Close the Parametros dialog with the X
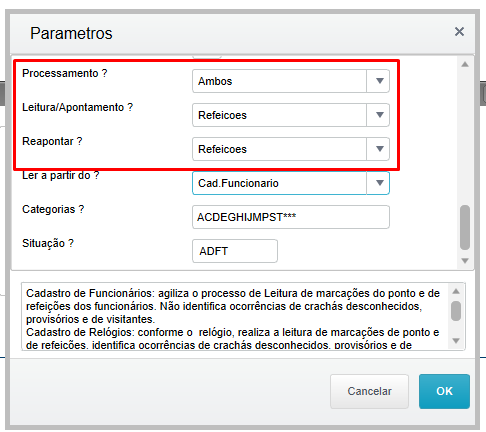Image resolution: width=486 pixels, height=432 pixels. coord(459,32)
